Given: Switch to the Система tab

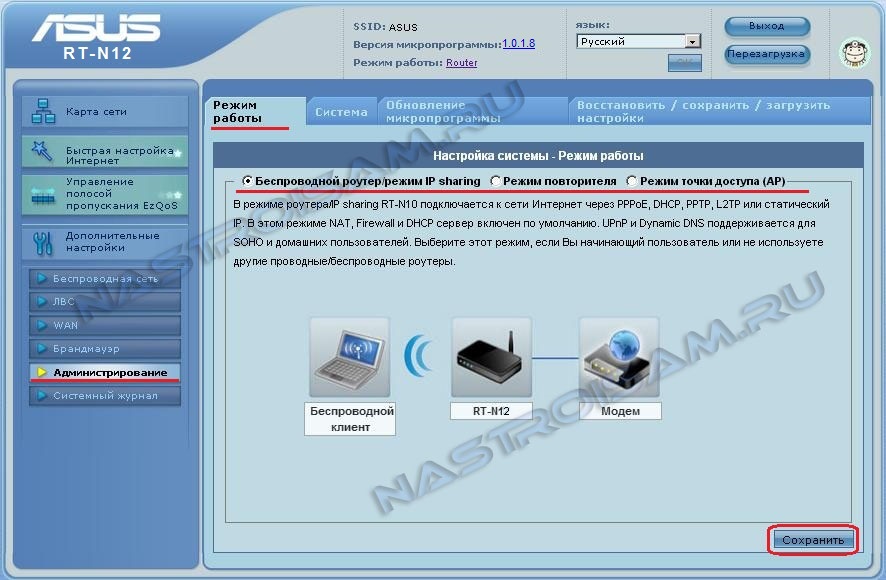Looking at the screenshot, I should pos(341,112).
